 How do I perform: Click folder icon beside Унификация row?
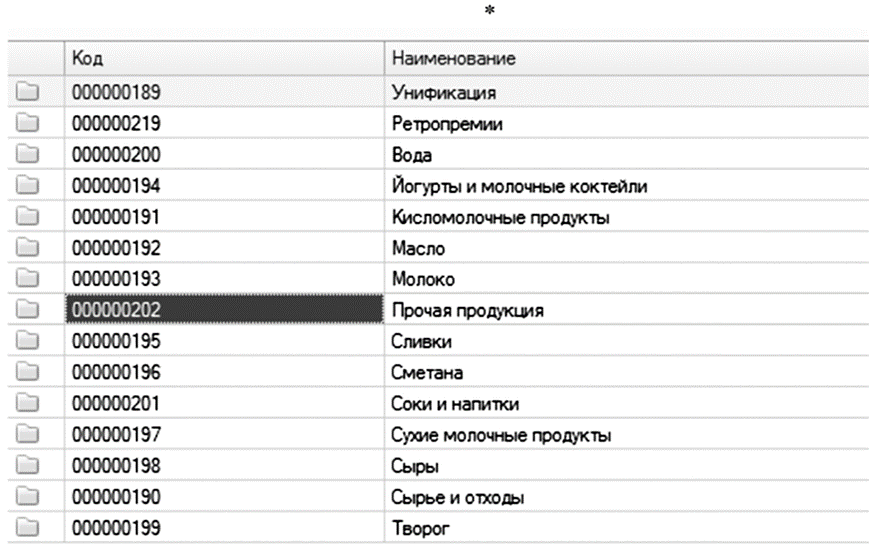pos(27,93)
